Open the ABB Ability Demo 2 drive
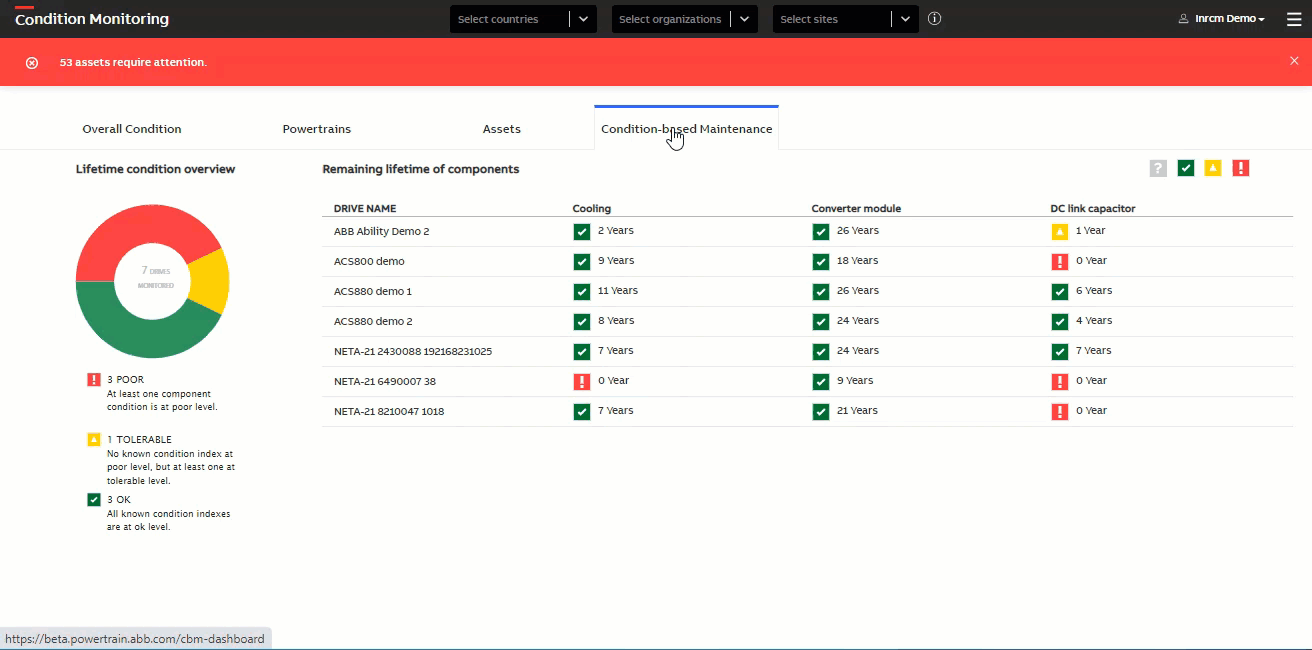The width and height of the screenshot is (1312, 650). (382, 231)
